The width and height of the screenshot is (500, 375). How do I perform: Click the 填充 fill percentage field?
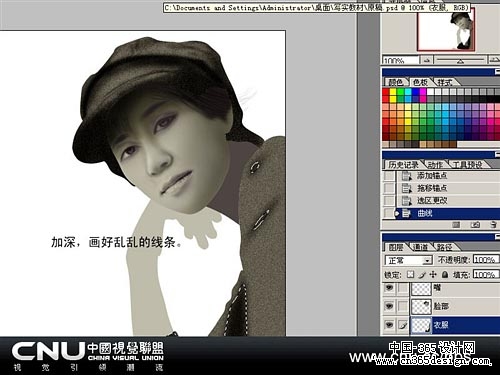(x=486, y=274)
